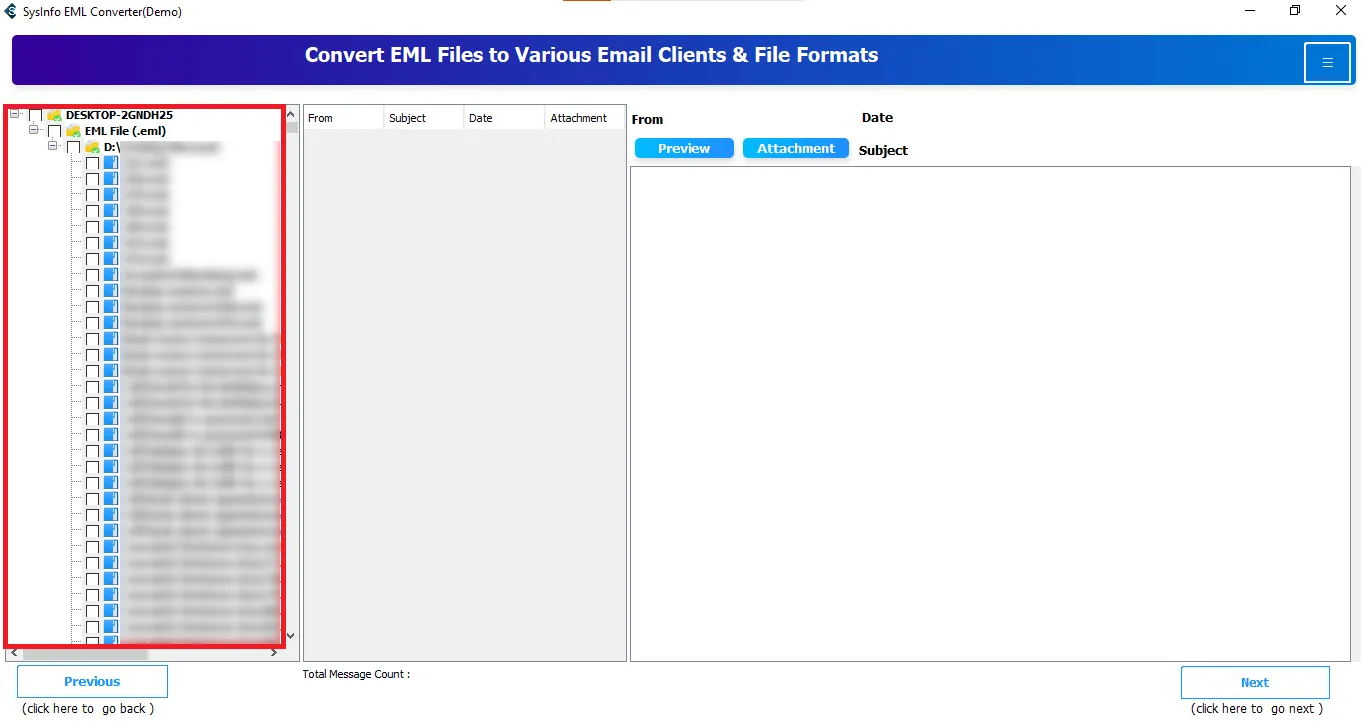Show attachments with the blue Attachment button
This screenshot has width=1366, height=726.
pos(796,148)
